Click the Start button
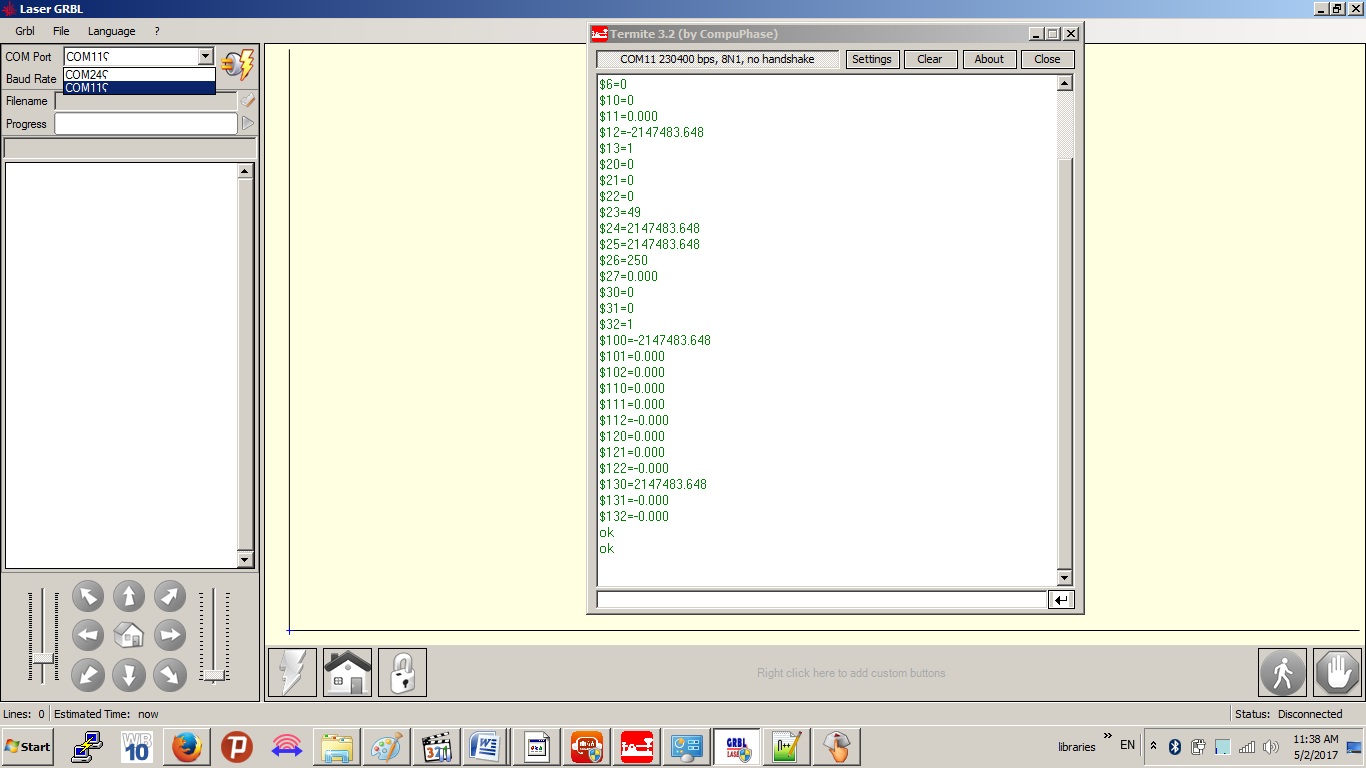This screenshot has width=1366, height=768. pos(28,746)
